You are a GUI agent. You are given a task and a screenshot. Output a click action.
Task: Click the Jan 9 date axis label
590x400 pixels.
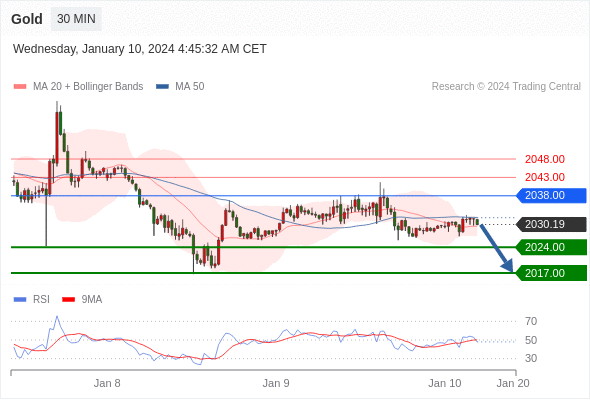(276, 383)
